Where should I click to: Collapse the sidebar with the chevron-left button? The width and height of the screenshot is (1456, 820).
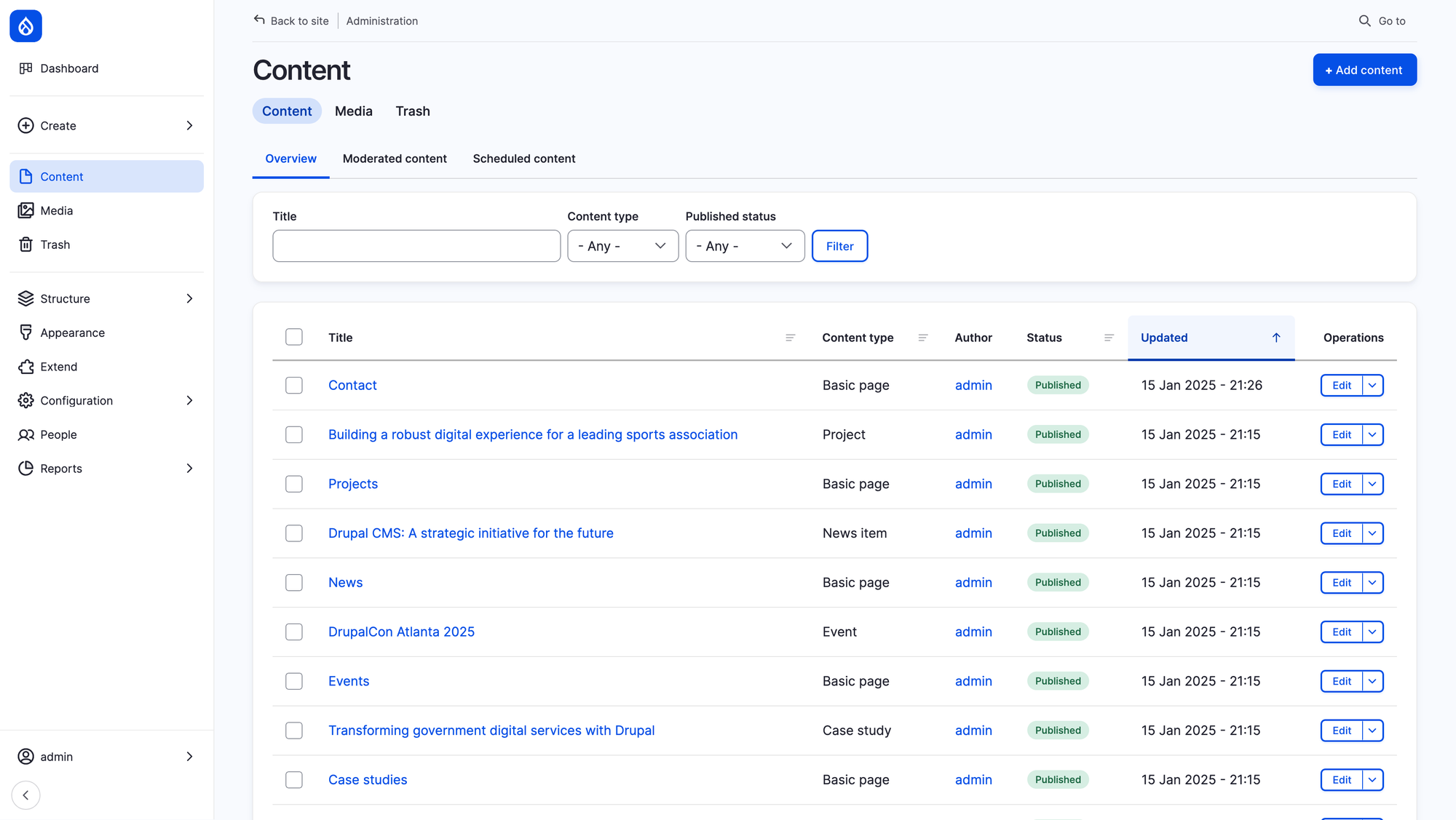click(x=25, y=795)
